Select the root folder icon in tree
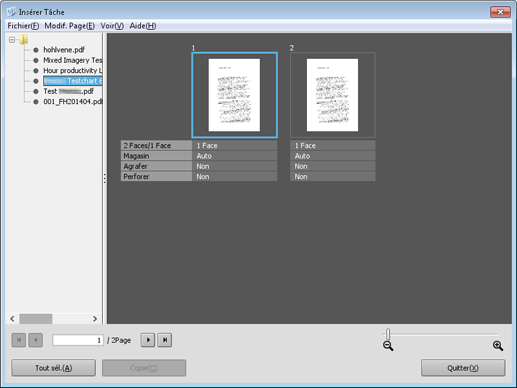Screen dimensions: 517x388 point(23,40)
